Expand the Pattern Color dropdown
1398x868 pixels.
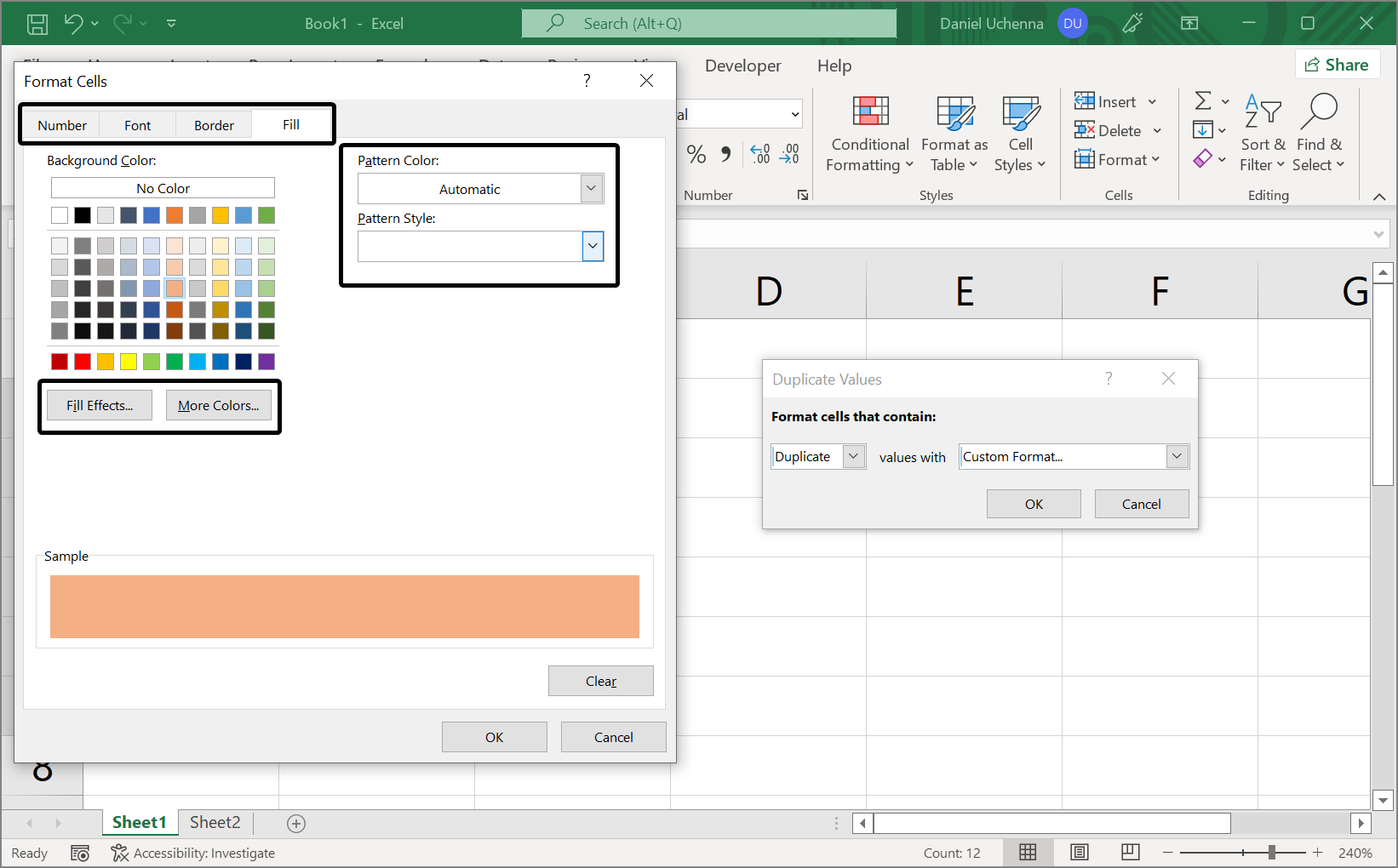click(x=592, y=188)
